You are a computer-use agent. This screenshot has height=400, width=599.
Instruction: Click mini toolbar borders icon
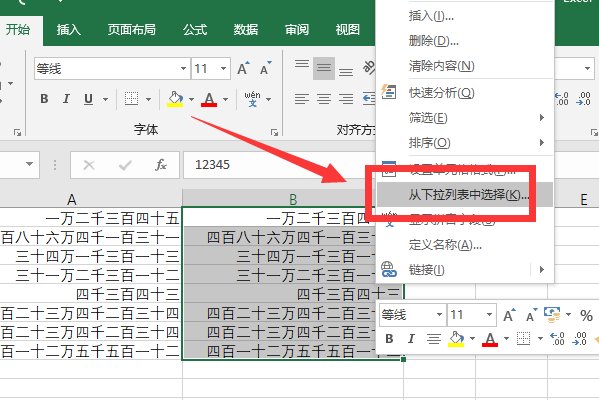click(x=523, y=338)
